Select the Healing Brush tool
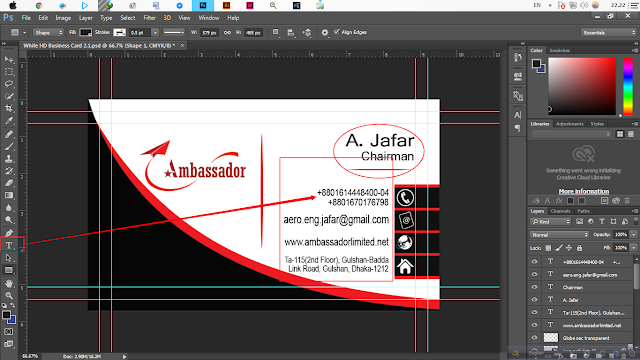 (x=9, y=134)
